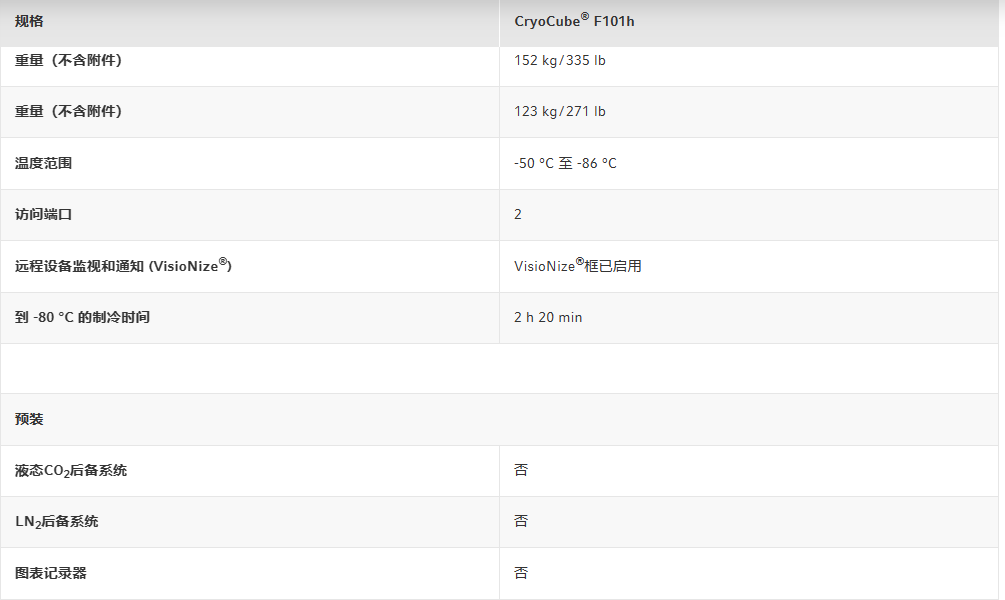Select the VisioNize 框已启用 value
This screenshot has width=1005, height=600.
pyautogui.click(x=577, y=266)
